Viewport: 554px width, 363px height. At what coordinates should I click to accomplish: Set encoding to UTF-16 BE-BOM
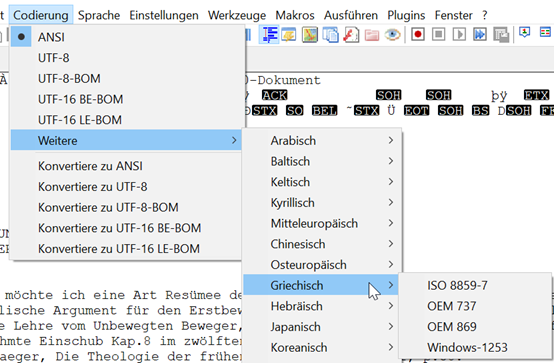tap(126, 99)
